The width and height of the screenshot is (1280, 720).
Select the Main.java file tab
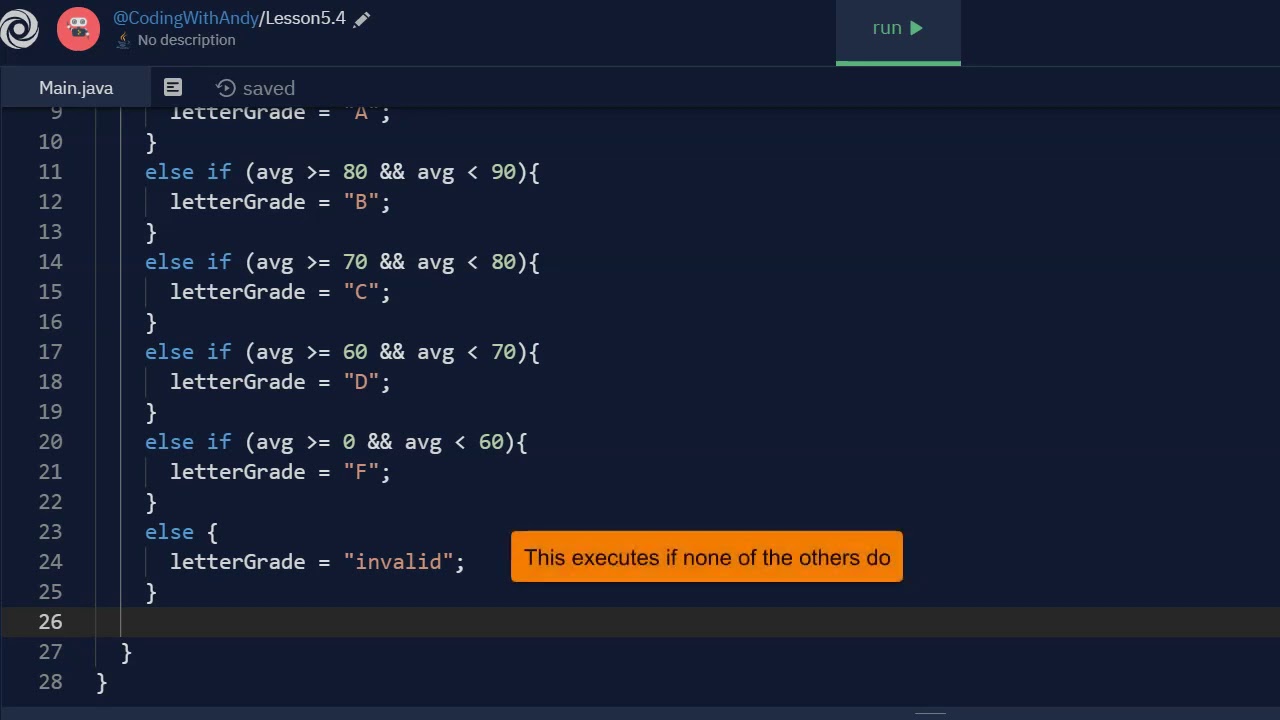(x=76, y=88)
